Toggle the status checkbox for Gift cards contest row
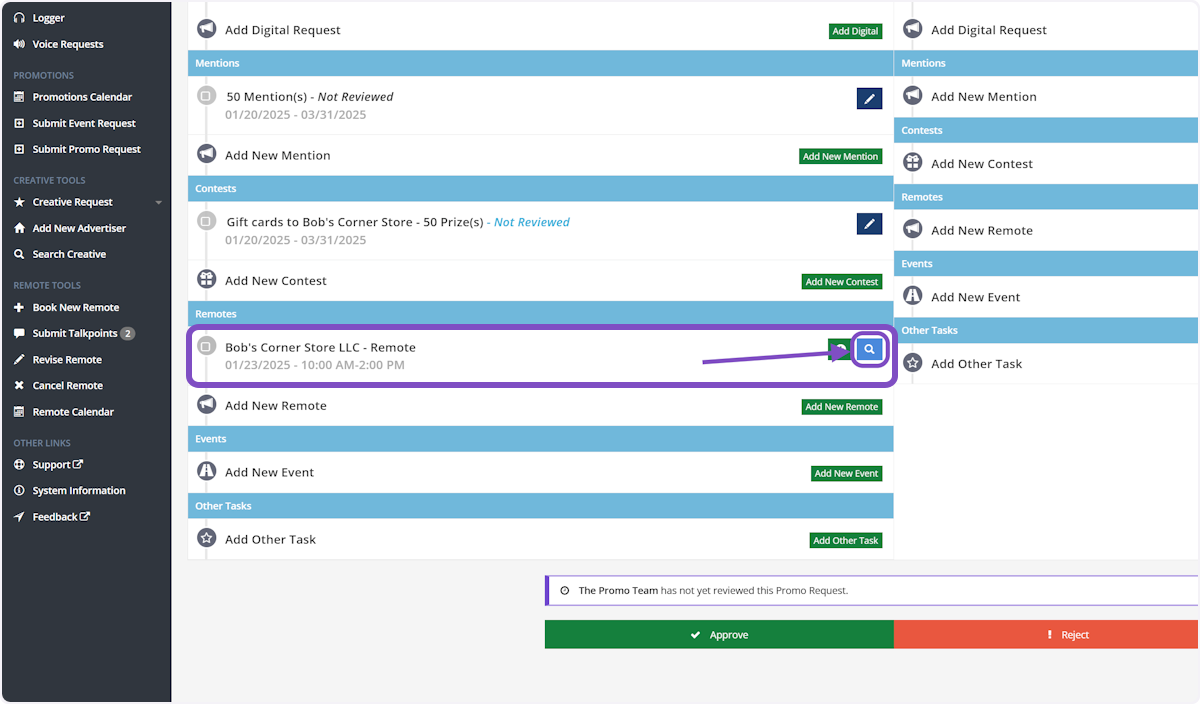1200x704 pixels. (206, 222)
